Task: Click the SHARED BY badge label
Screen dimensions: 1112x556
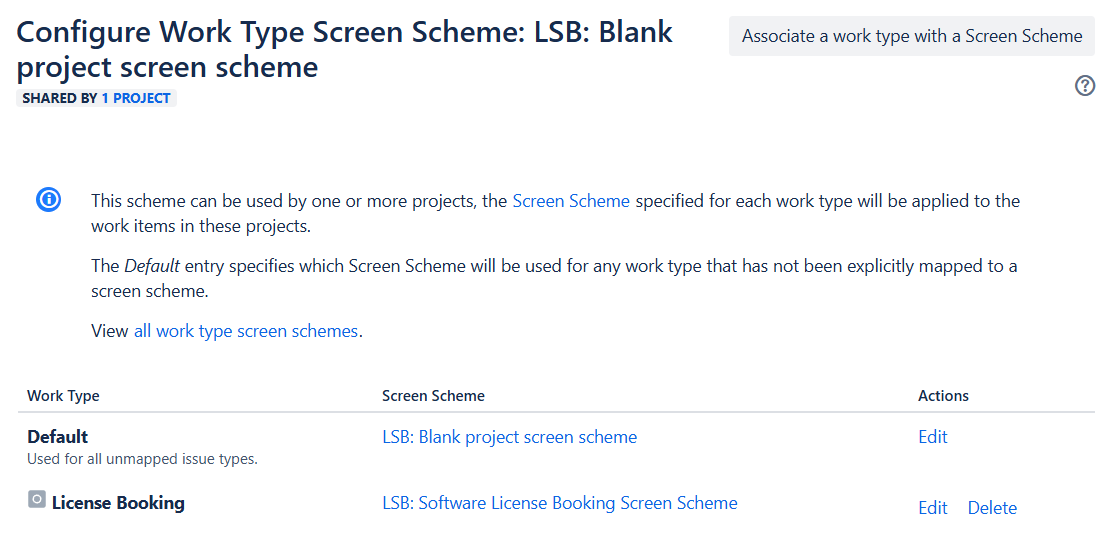Action: [x=60, y=98]
